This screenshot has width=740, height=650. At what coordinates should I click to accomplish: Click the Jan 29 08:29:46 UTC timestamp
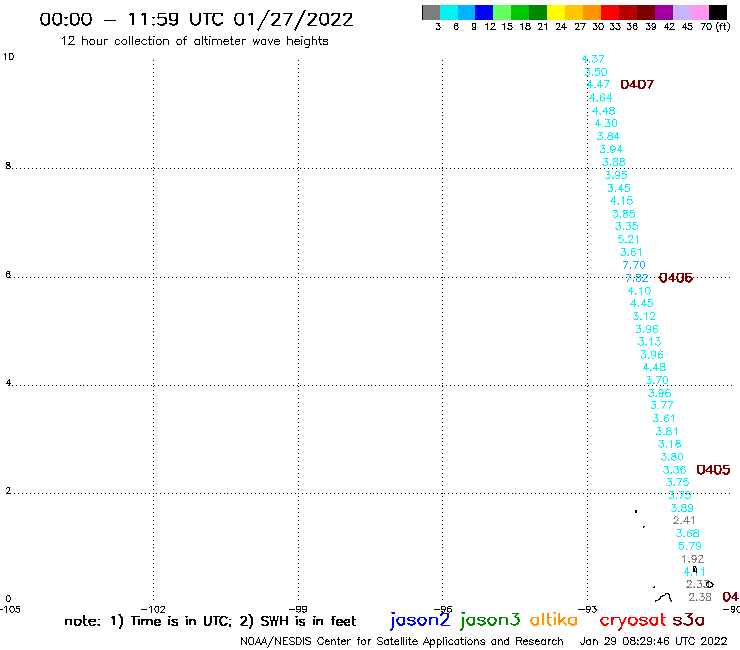coord(653,641)
